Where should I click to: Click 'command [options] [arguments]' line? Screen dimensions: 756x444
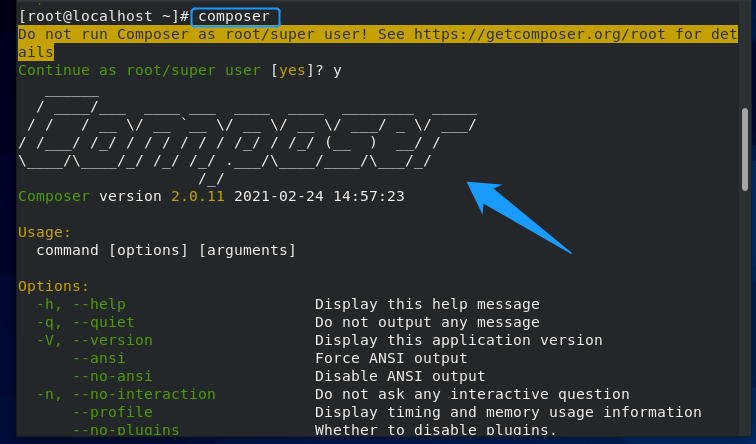coord(166,251)
